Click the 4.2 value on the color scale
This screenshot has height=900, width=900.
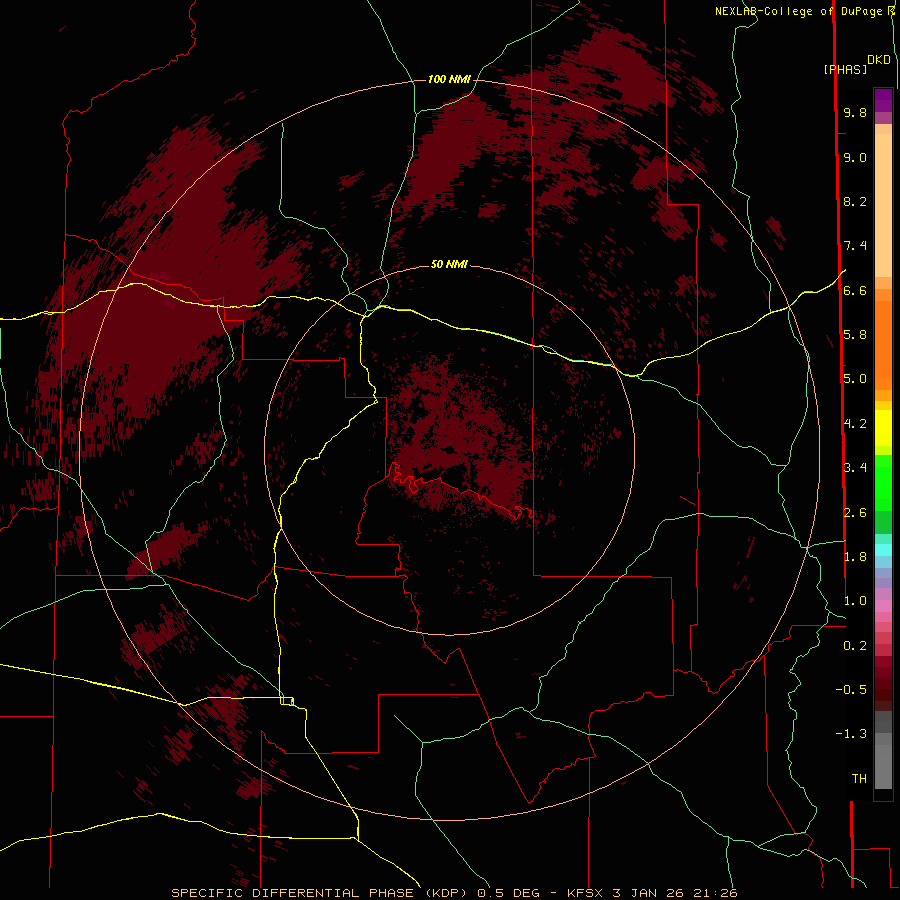[855, 424]
